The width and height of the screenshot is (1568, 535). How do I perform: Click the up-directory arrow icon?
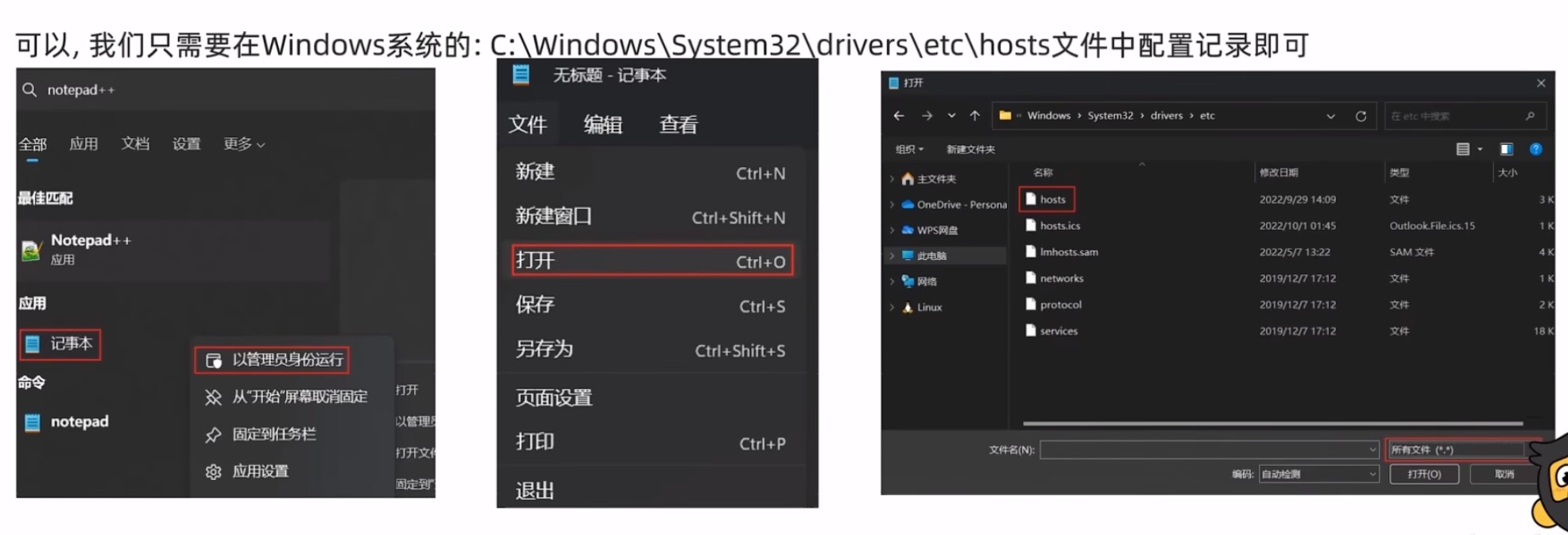point(974,116)
